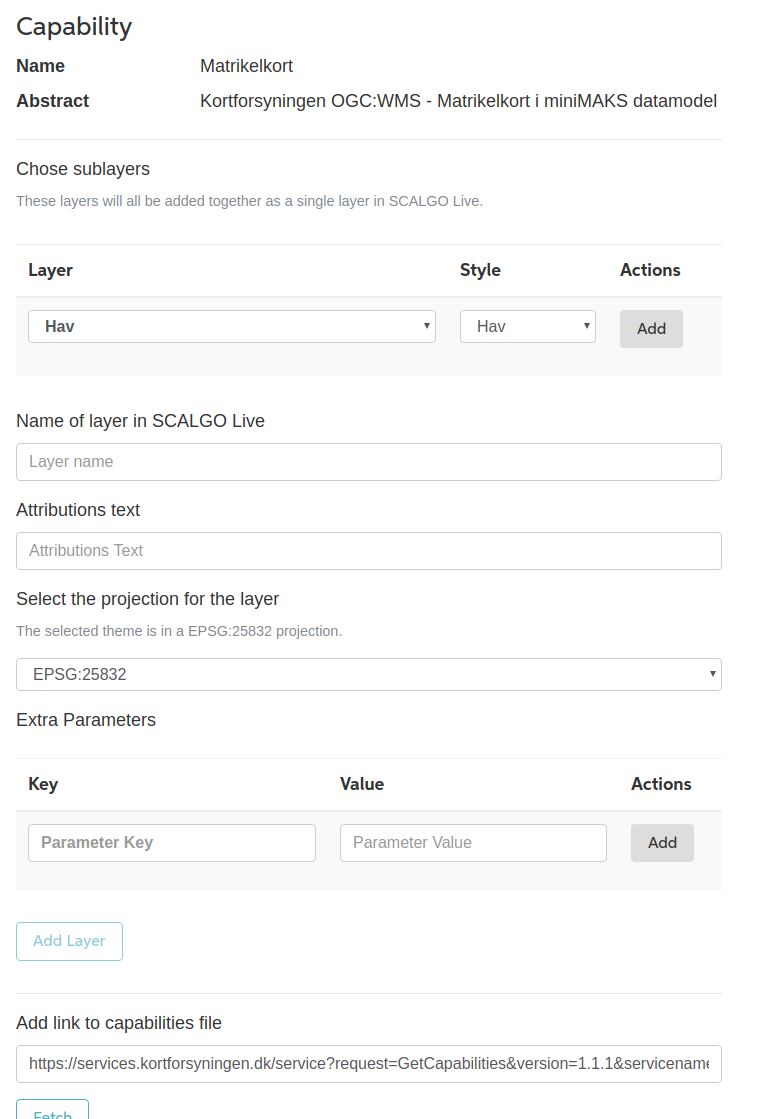Open the Style dropdown showing Hav

(528, 326)
